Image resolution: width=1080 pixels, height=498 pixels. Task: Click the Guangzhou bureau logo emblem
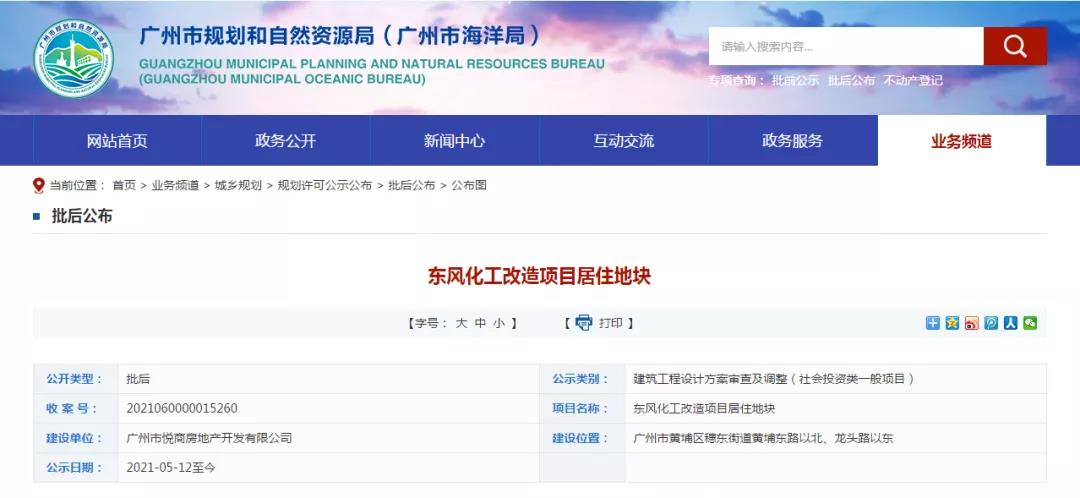tap(75, 60)
